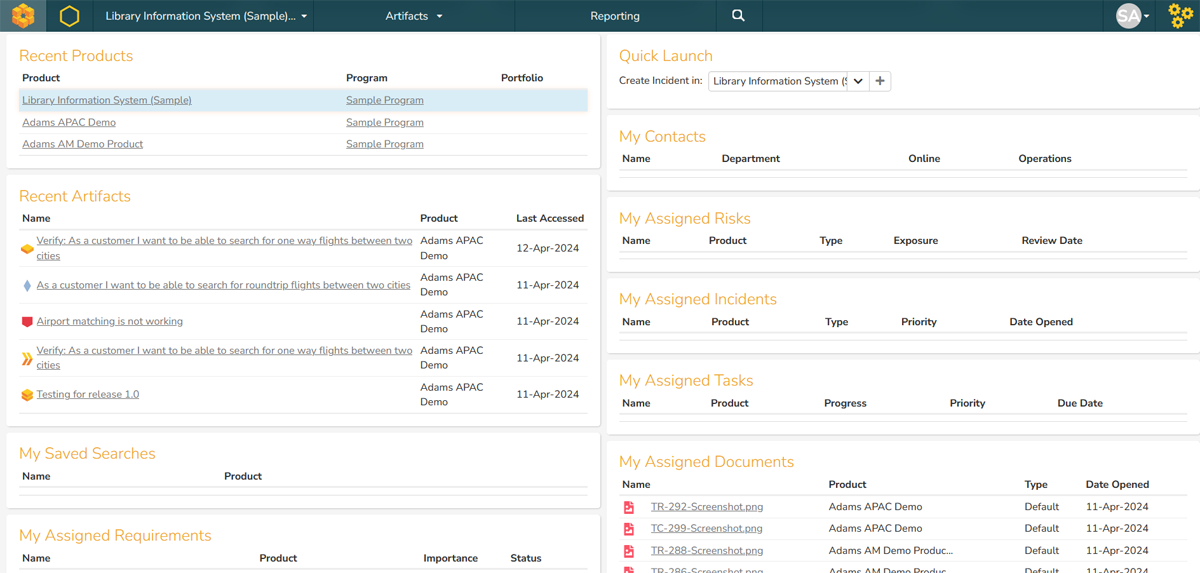
Task: Open the Artifacts dropdown menu
Action: pyautogui.click(x=413, y=16)
